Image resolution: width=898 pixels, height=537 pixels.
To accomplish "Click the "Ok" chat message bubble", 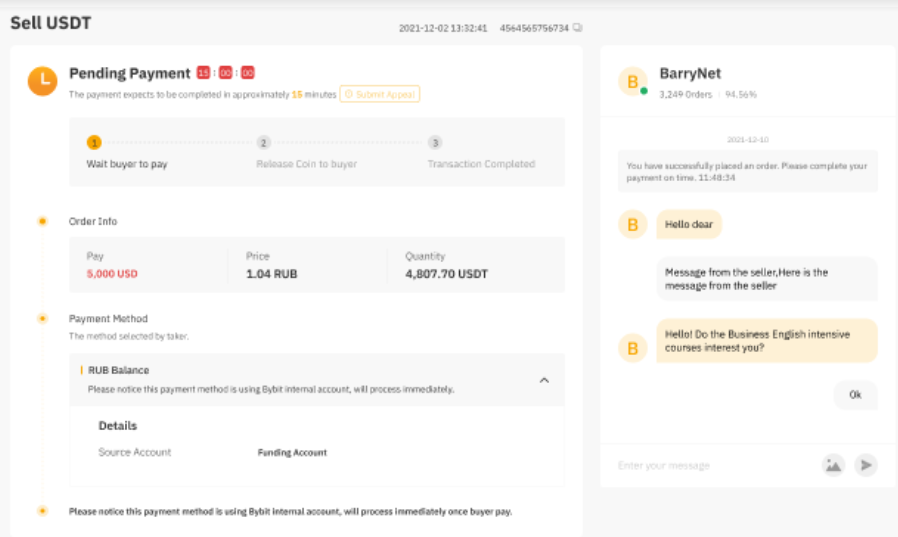I will tap(855, 394).
